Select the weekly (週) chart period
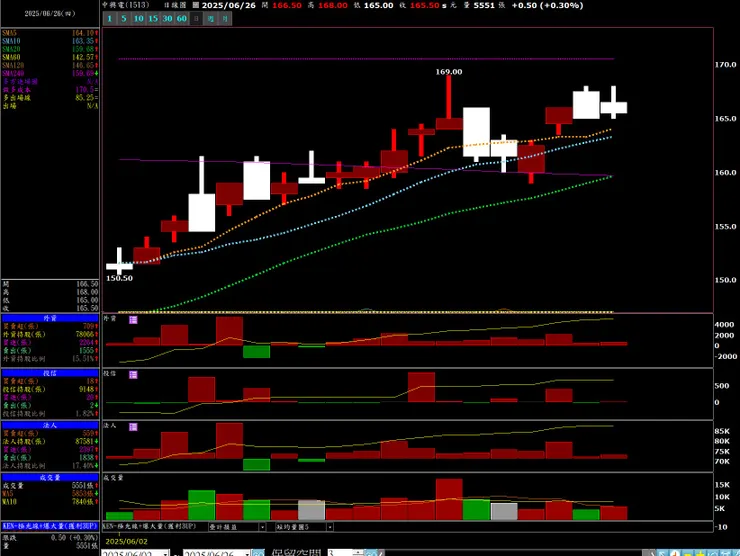The height and width of the screenshot is (556, 740). [x=210, y=19]
